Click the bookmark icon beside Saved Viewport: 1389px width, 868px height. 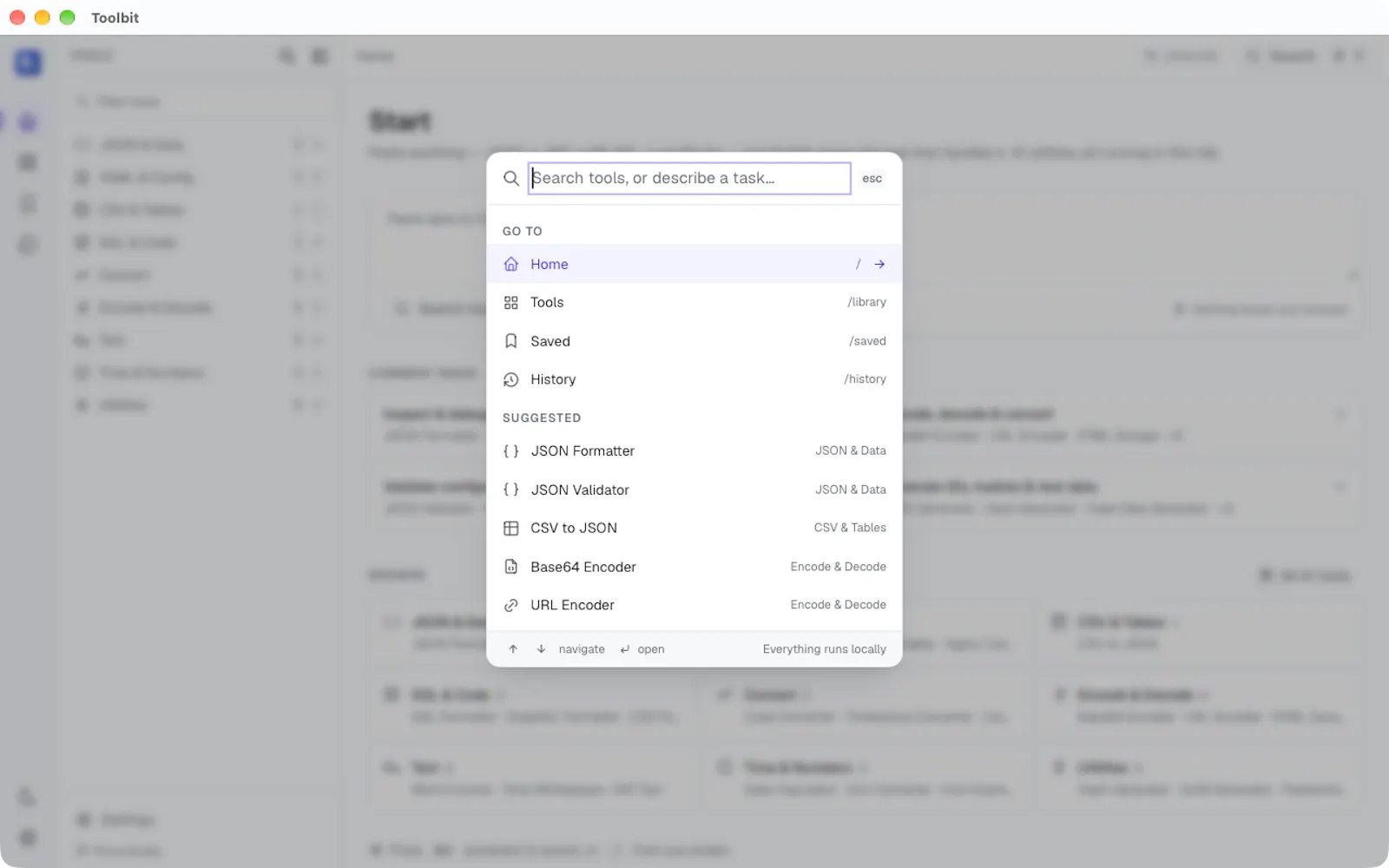(x=511, y=341)
